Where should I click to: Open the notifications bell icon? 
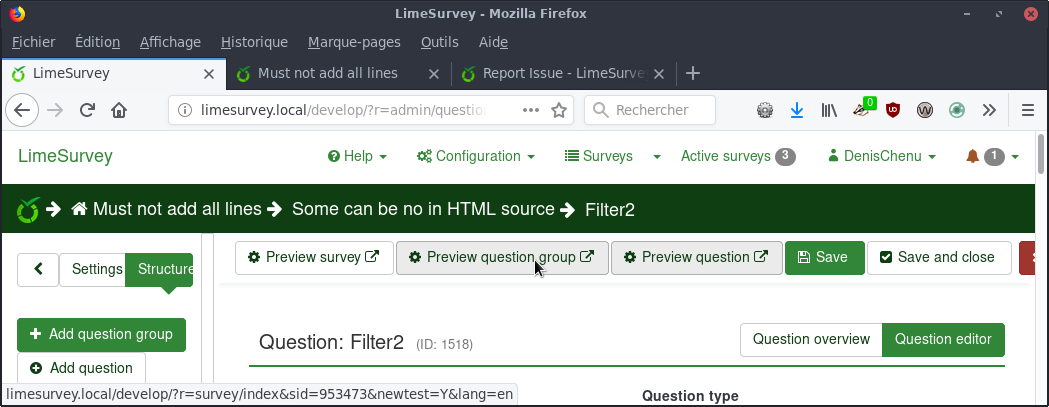[x=972, y=156]
